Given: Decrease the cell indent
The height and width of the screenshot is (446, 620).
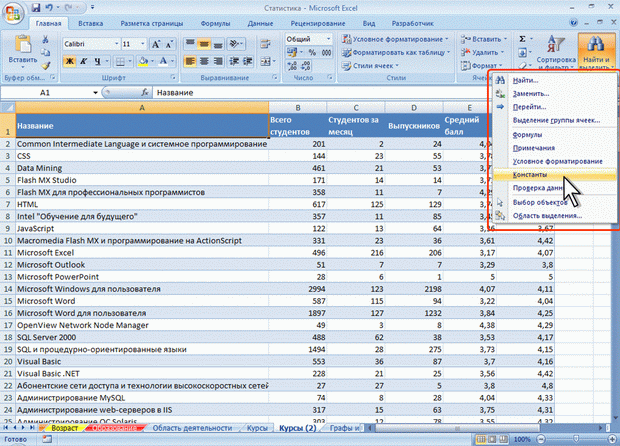Looking at the screenshot, I should coord(234,61).
